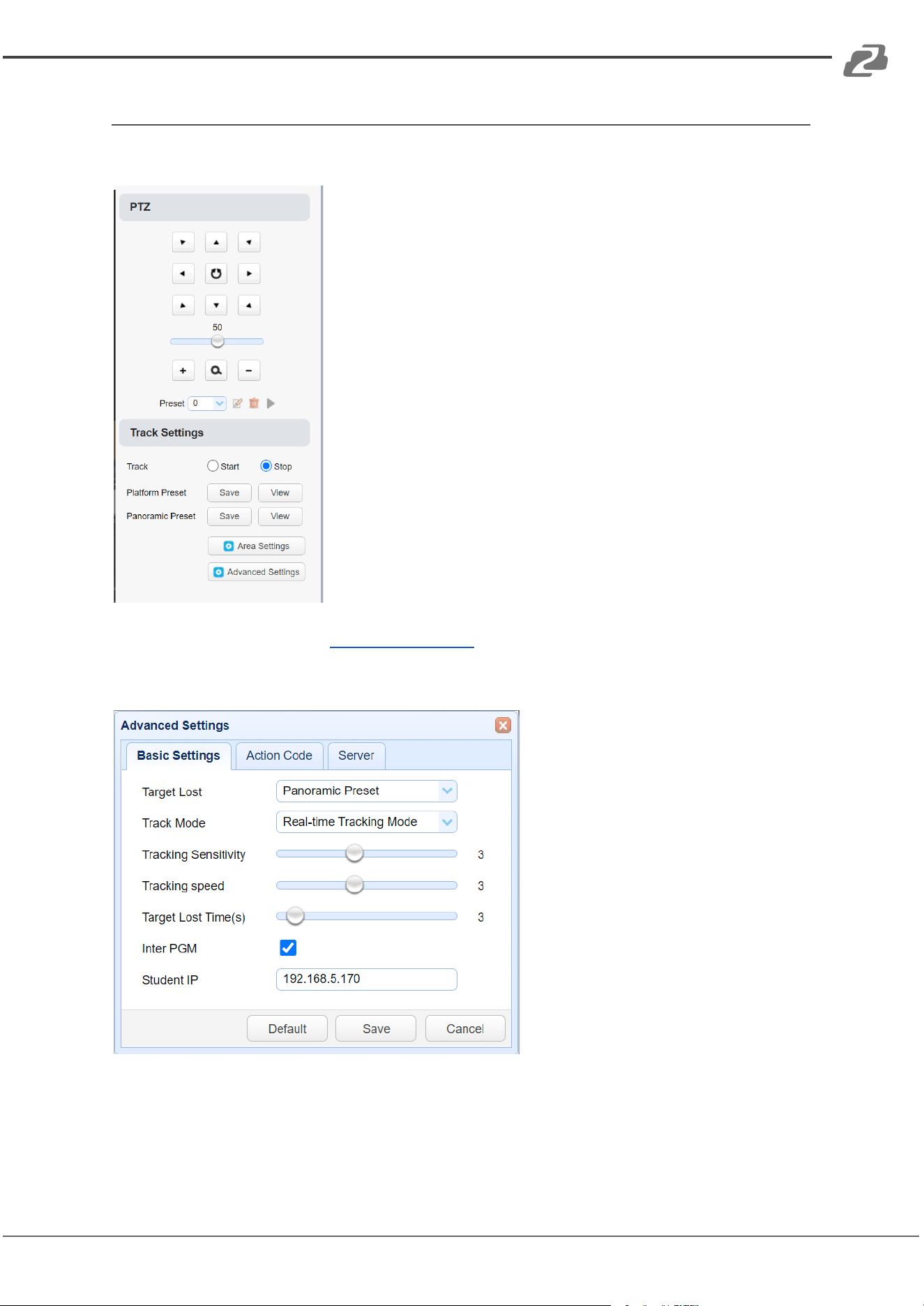Click the 'Target Lost Time(s)' label
Image resolution: width=924 pixels, height=1306 pixels.
[x=194, y=917]
